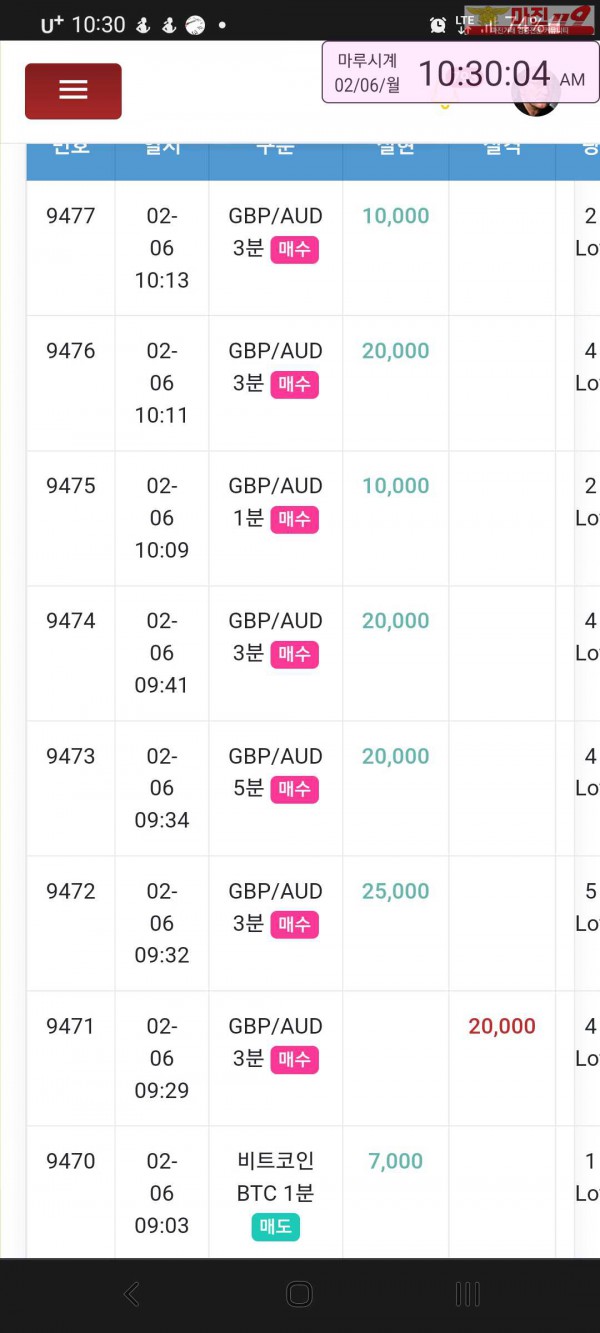Image resolution: width=600 pixels, height=1333 pixels.
Task: Tap the Android back navigation icon
Action: (x=131, y=1294)
